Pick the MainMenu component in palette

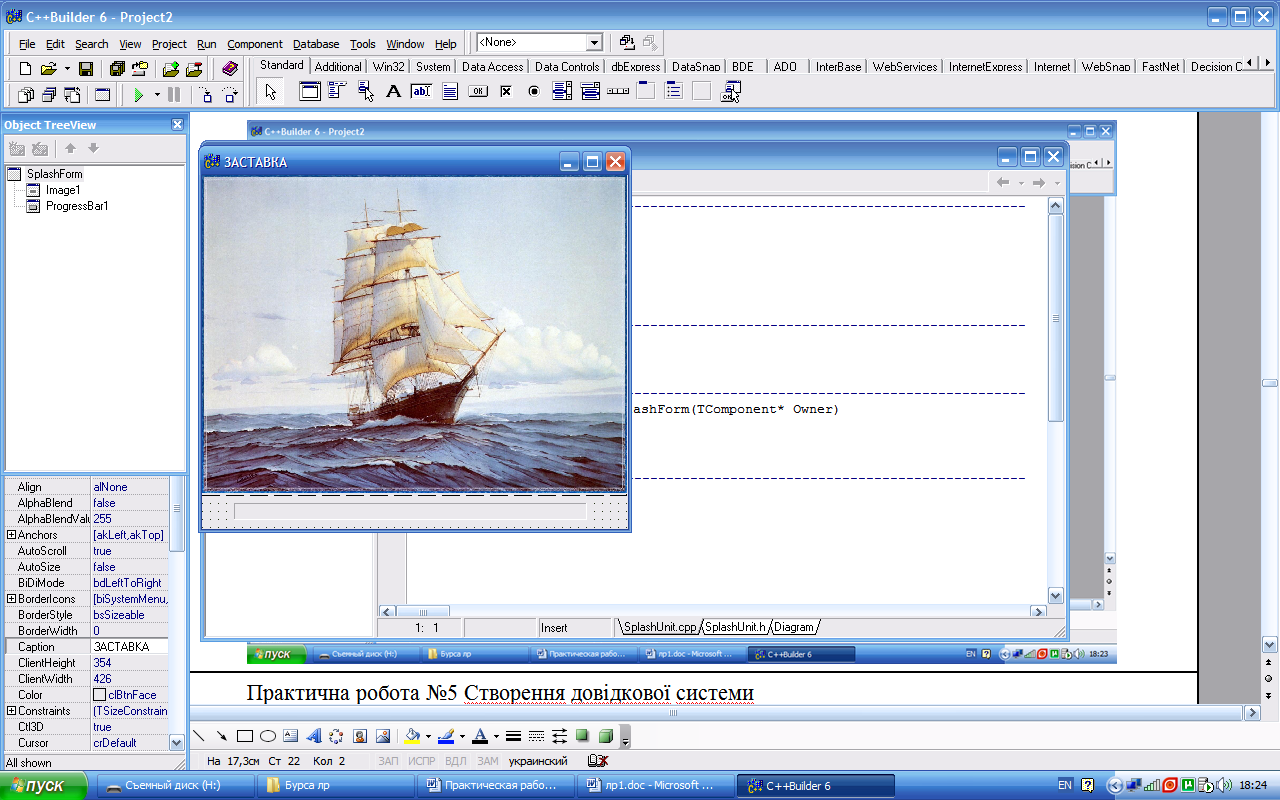pos(337,92)
